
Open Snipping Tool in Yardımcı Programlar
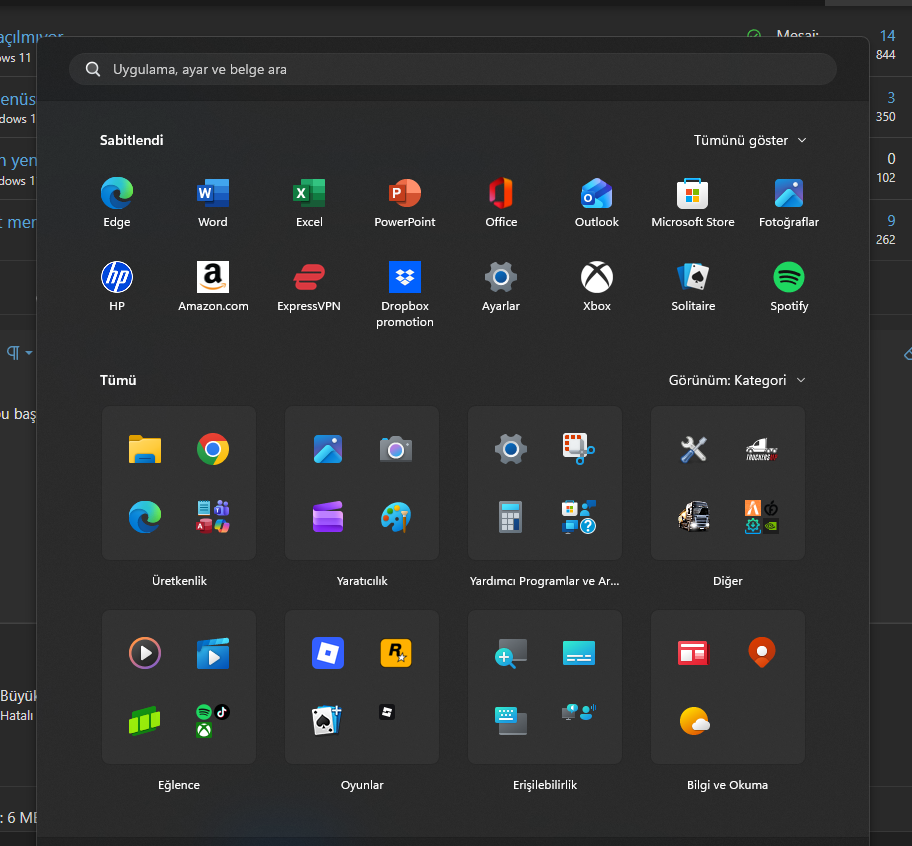[579, 449]
